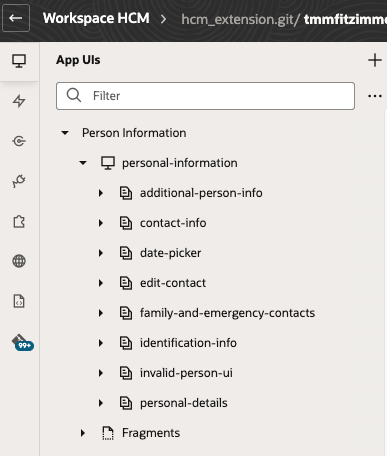Open the identification-info page
The image size is (387, 456).
tap(188, 343)
